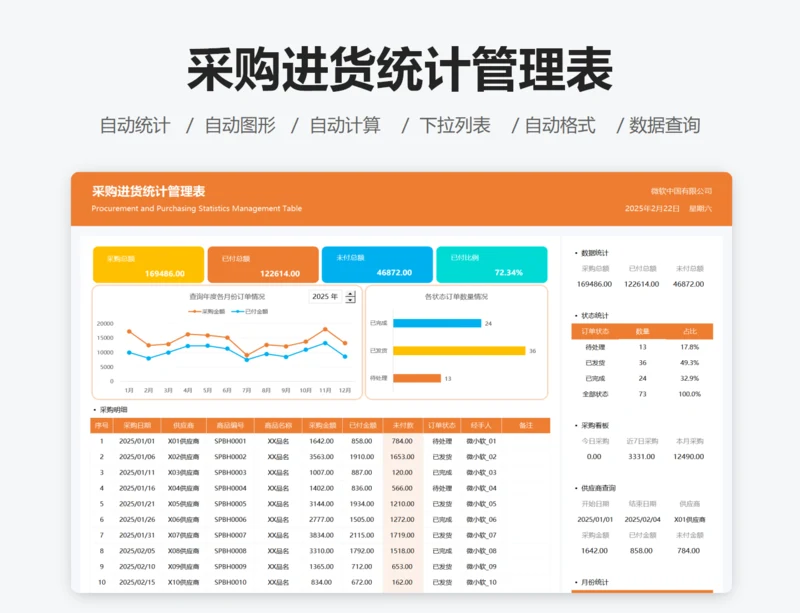Viewport: 800px width, 613px height.
Task: Click the 订单状态 column header in 采购明细 table
Action: click(442, 425)
